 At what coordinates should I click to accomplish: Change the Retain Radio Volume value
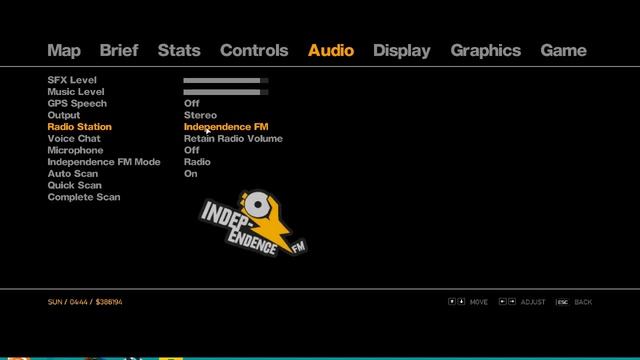233,139
